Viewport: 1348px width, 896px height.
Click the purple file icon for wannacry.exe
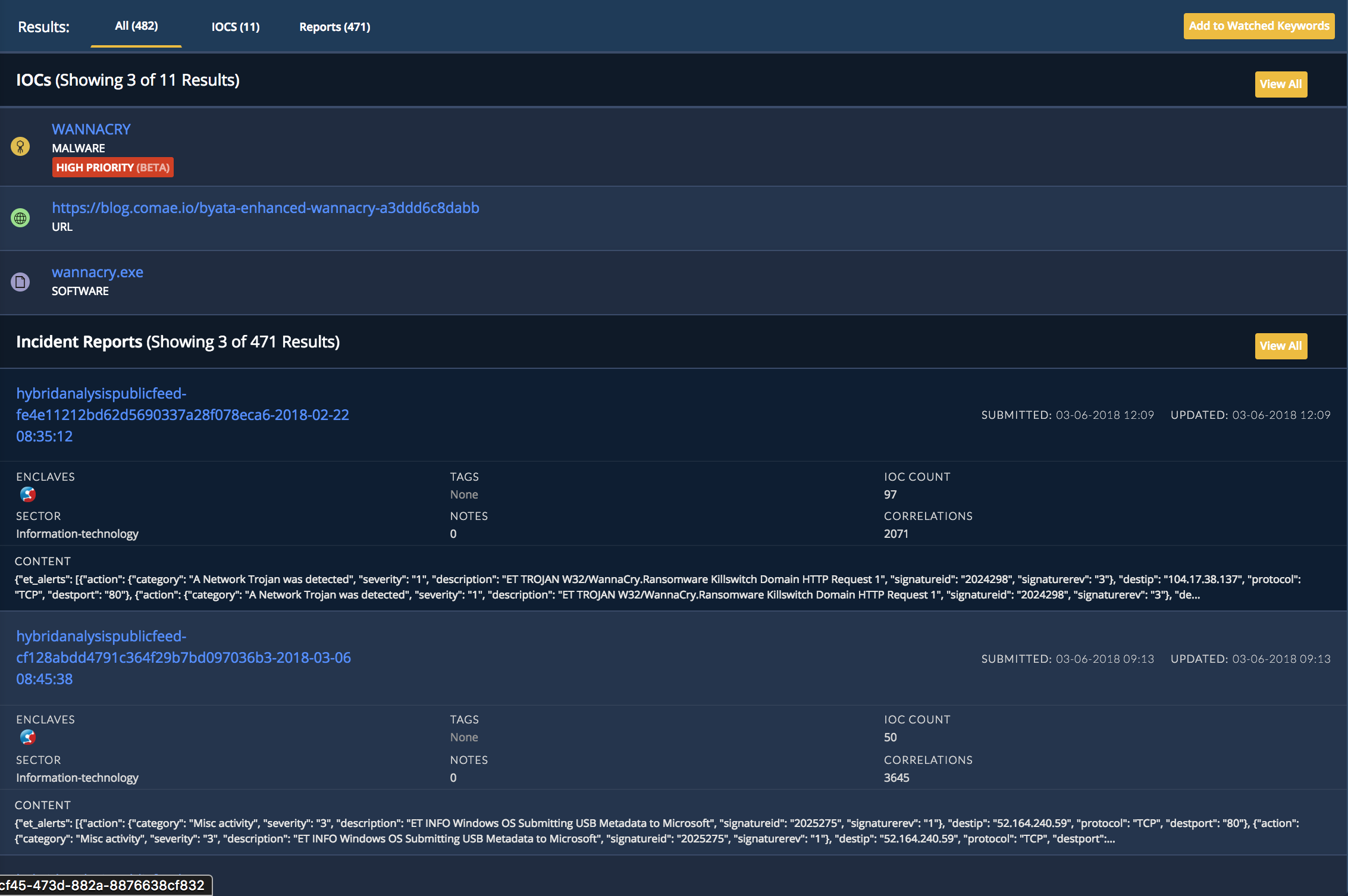(x=20, y=281)
